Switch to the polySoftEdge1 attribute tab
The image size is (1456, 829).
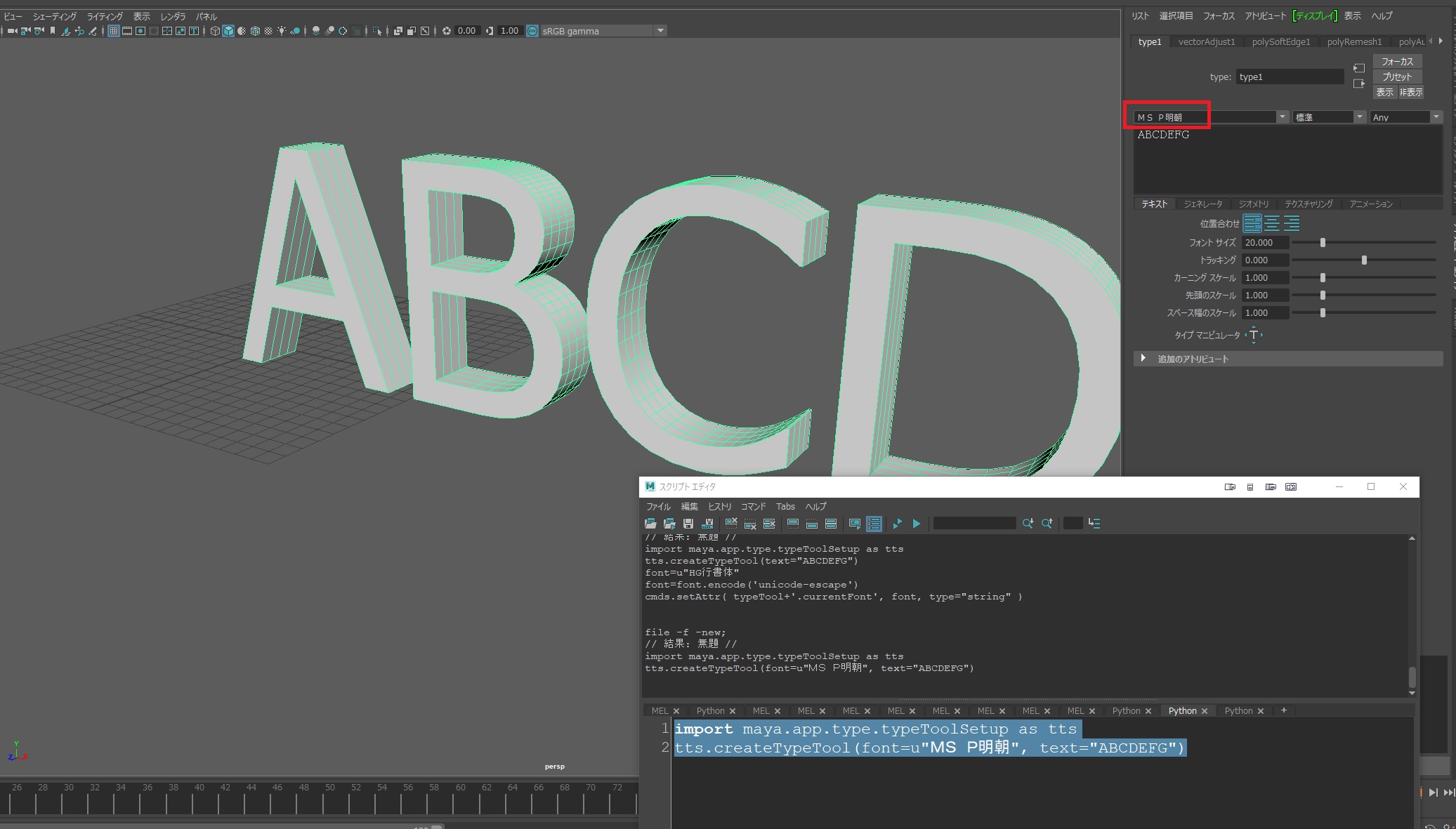pyautogui.click(x=1281, y=41)
